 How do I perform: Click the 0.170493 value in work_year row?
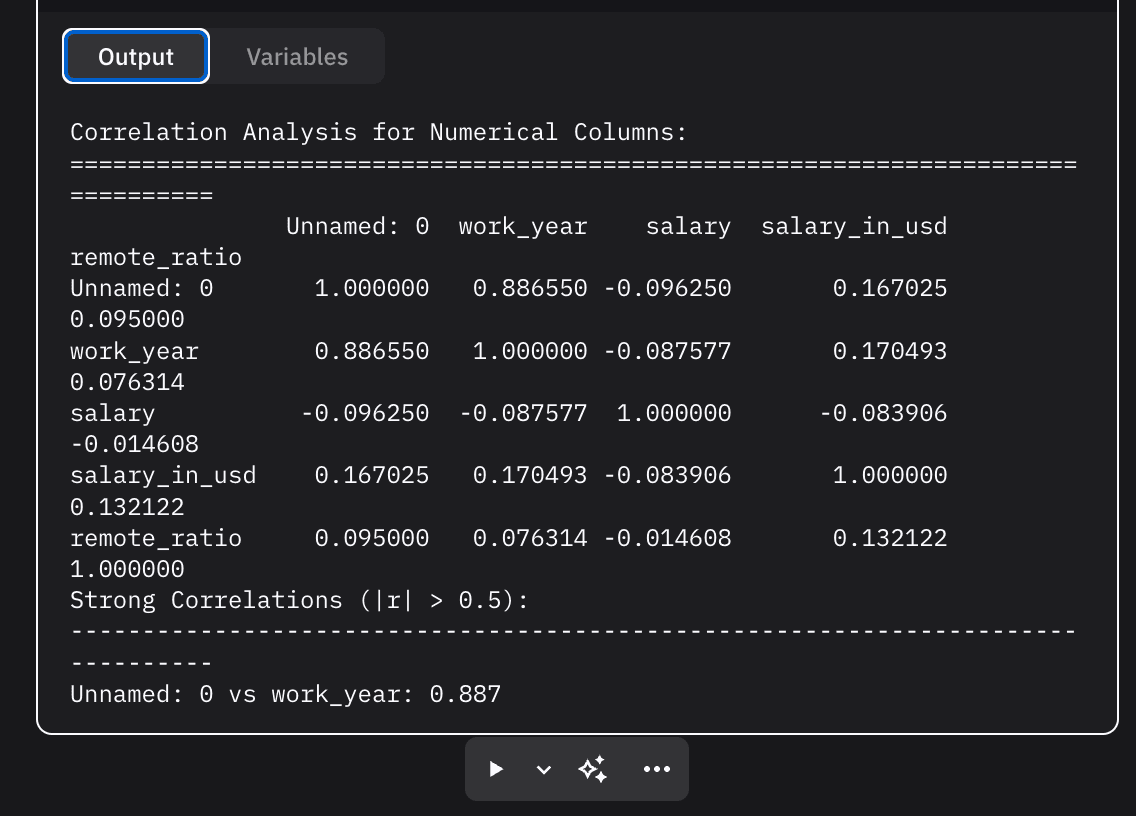tap(889, 352)
